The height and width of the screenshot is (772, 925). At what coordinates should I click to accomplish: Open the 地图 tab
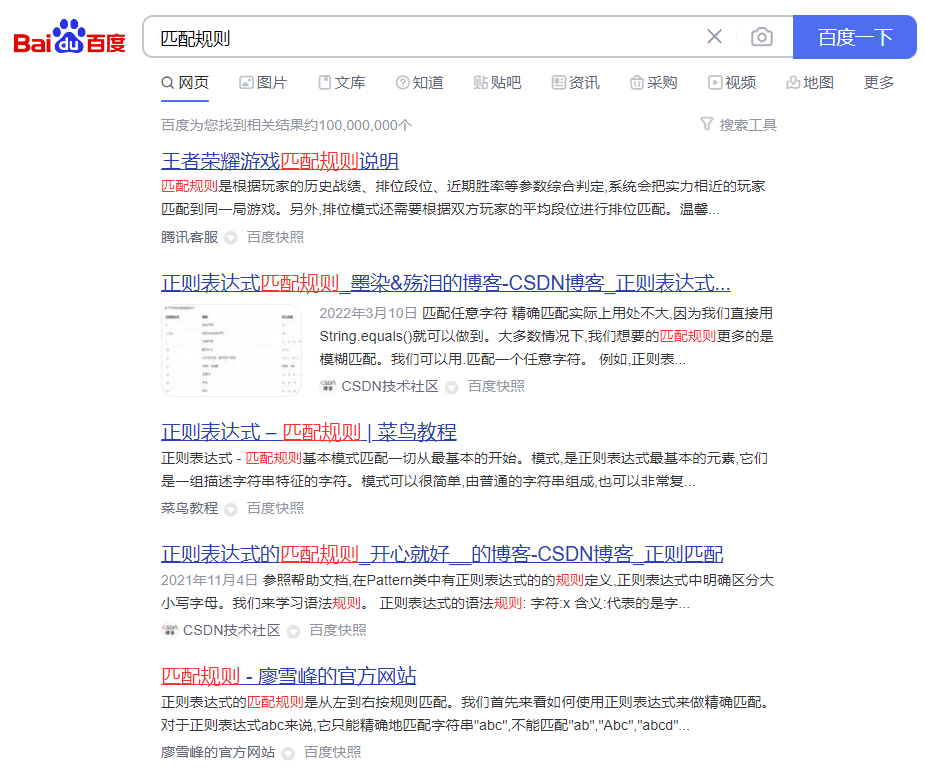pyautogui.click(x=810, y=83)
